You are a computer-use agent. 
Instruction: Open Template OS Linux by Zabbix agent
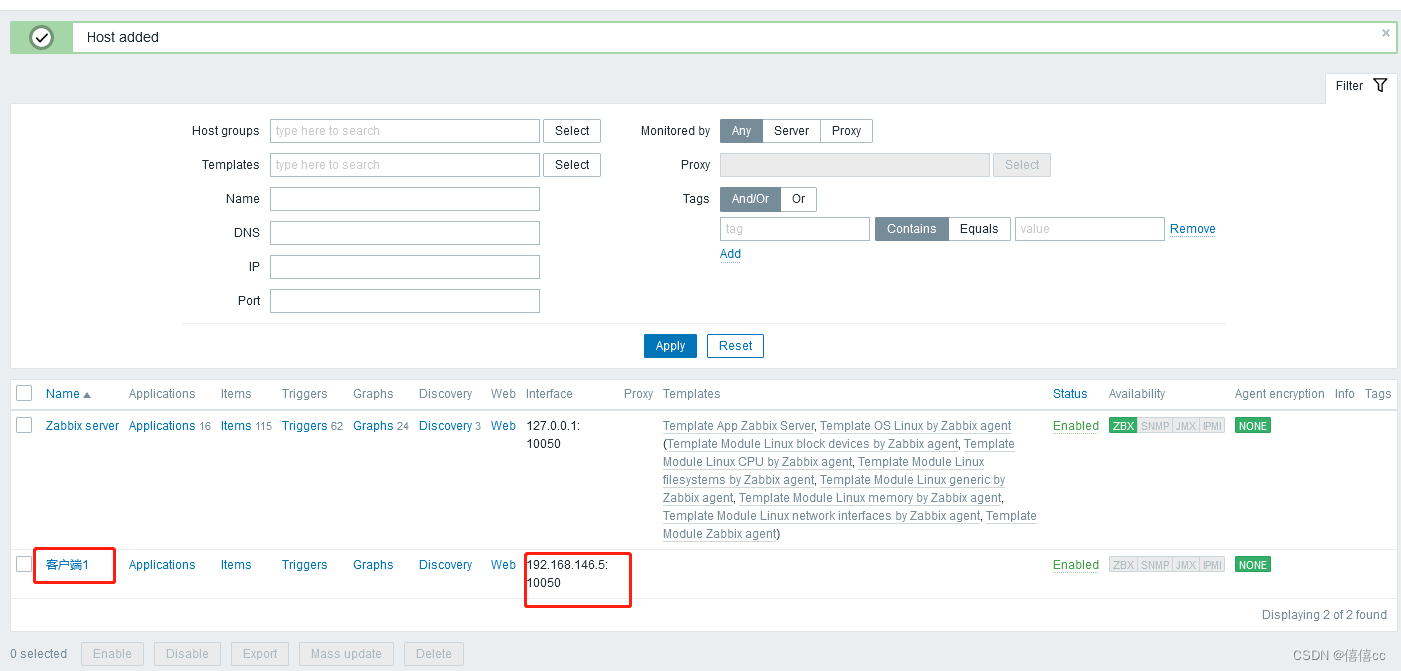point(915,426)
